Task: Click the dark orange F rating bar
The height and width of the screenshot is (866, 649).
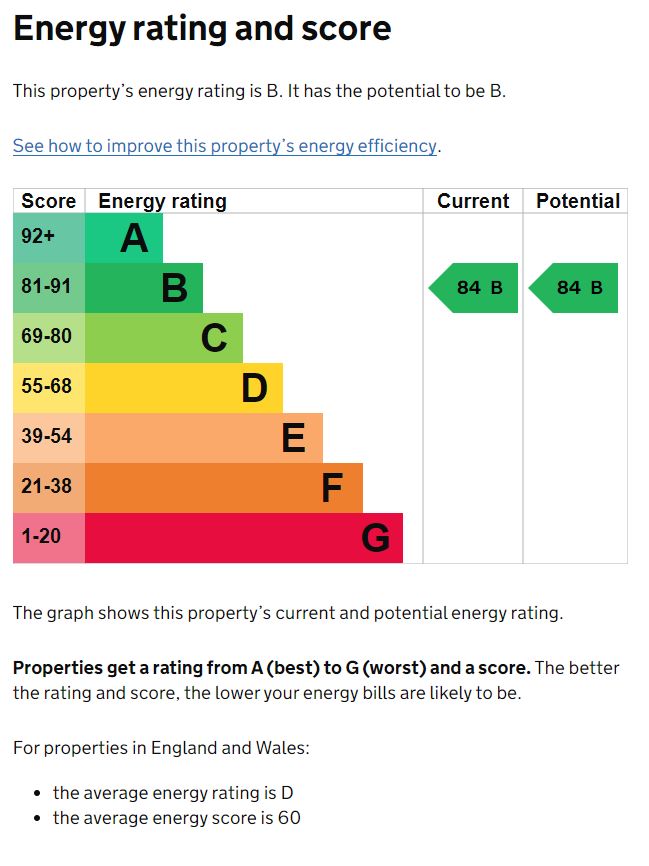Action: [224, 488]
